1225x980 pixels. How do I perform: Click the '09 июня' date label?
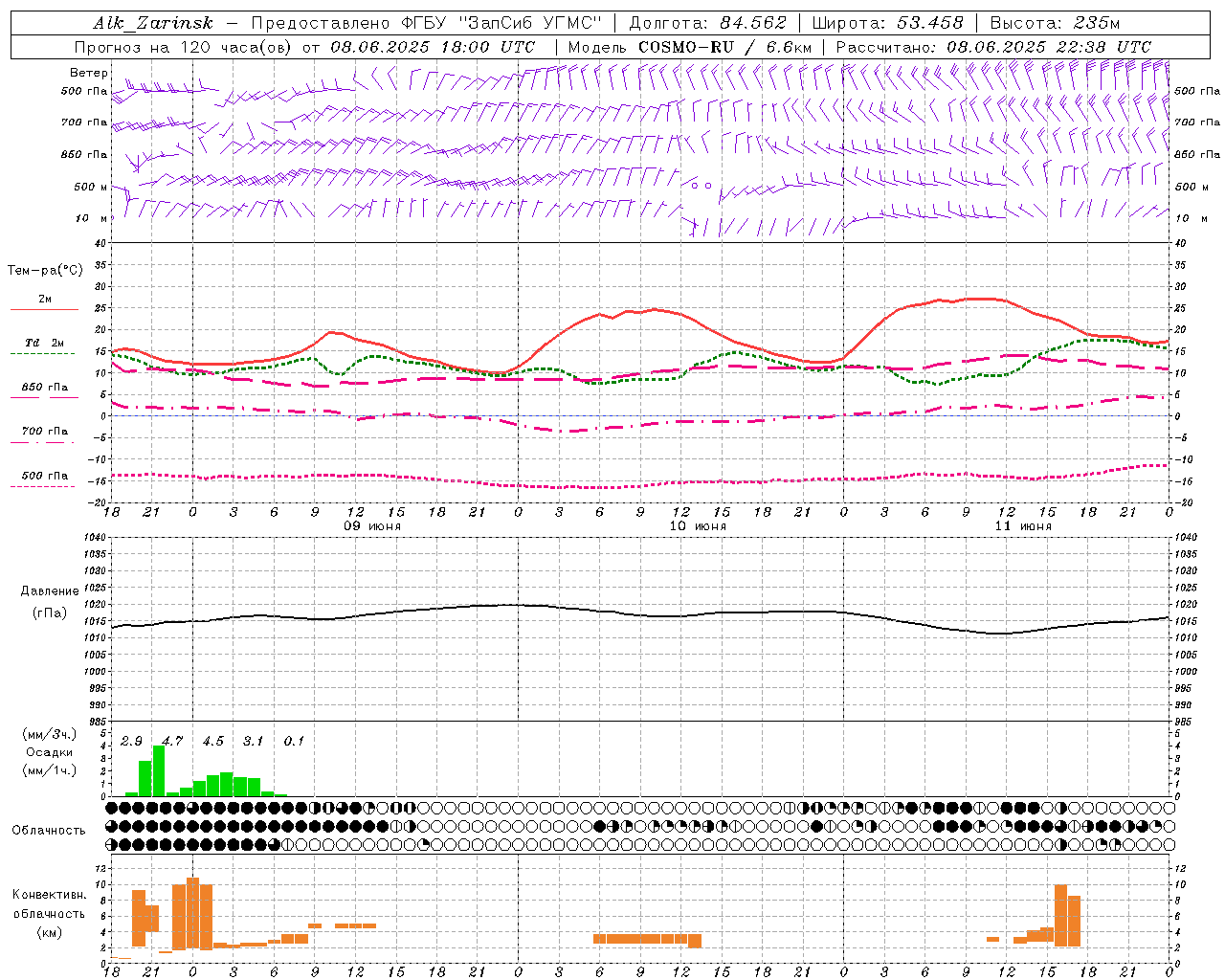pyautogui.click(x=372, y=526)
